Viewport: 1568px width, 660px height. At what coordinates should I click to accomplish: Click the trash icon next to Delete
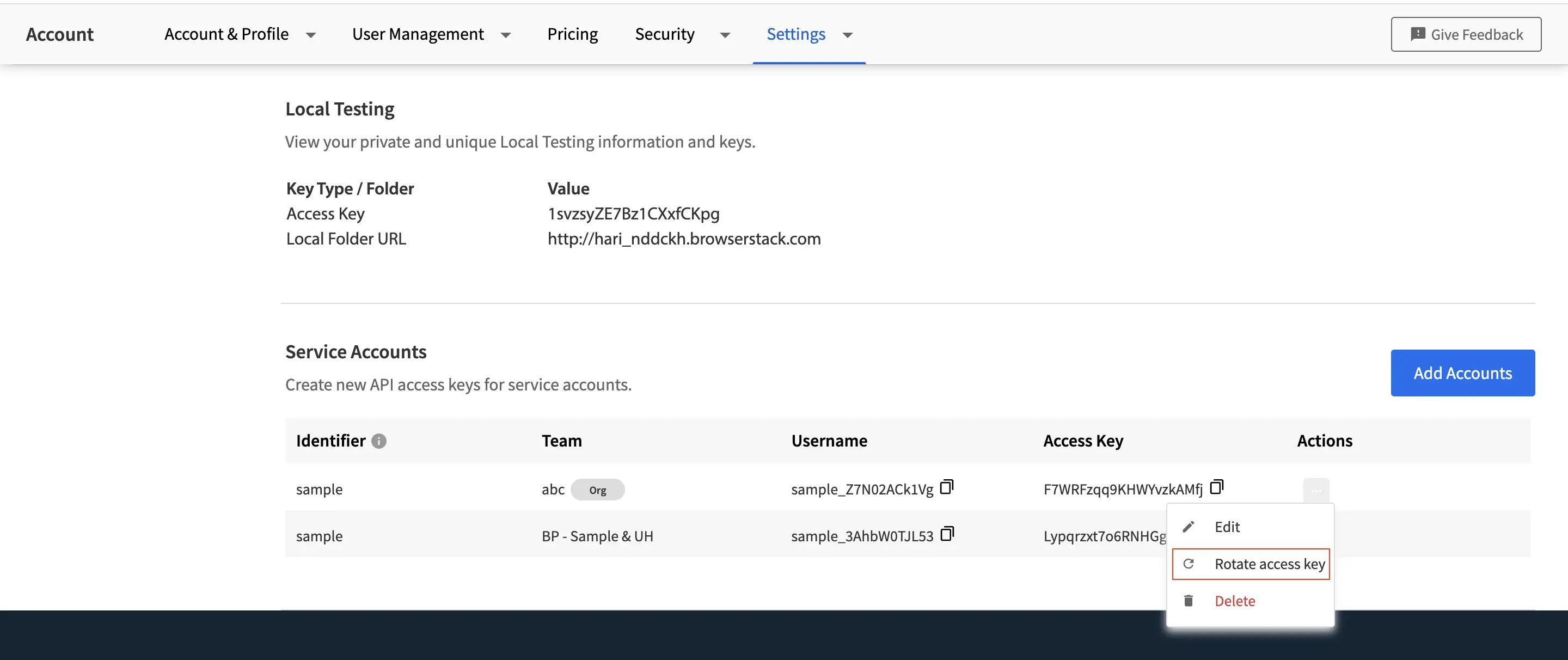[x=1187, y=600]
